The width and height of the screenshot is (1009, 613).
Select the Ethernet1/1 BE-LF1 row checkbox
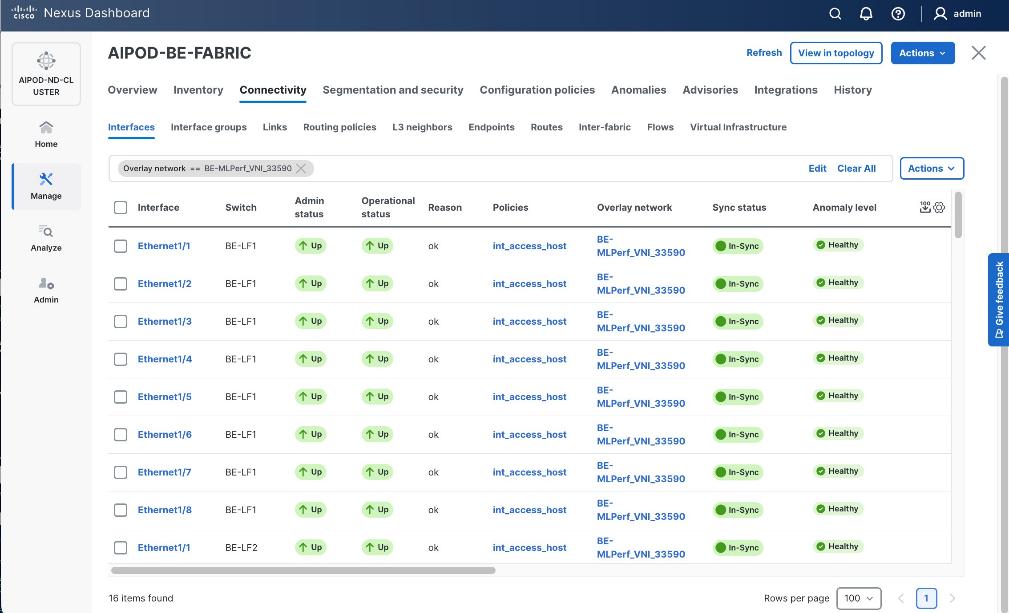click(121, 246)
